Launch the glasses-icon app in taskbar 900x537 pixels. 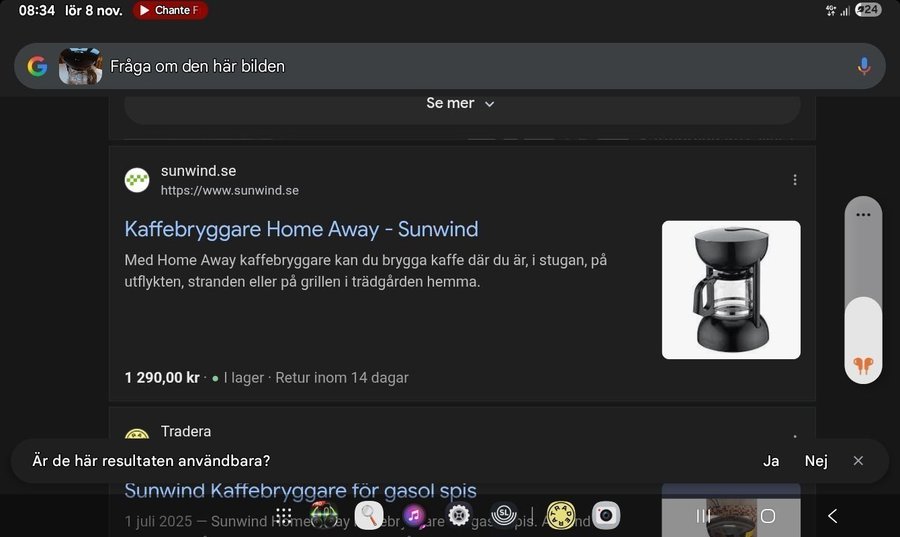[324, 515]
